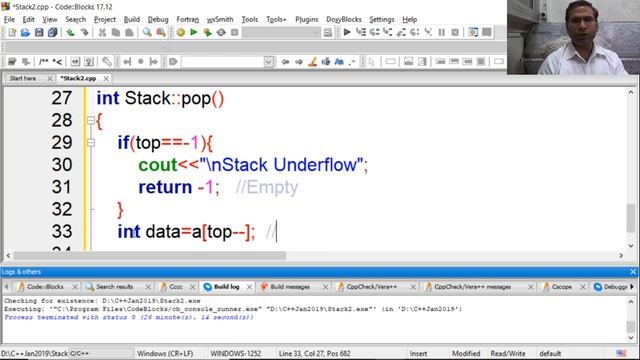Collapse fold at line 28 brace

(91, 120)
